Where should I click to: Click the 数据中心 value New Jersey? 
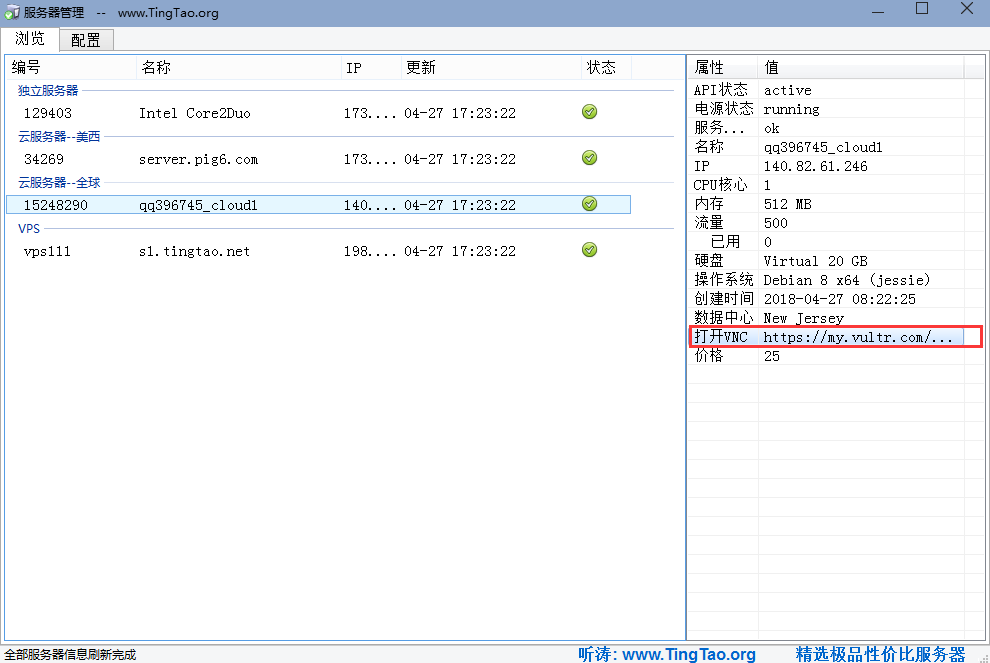tap(803, 318)
